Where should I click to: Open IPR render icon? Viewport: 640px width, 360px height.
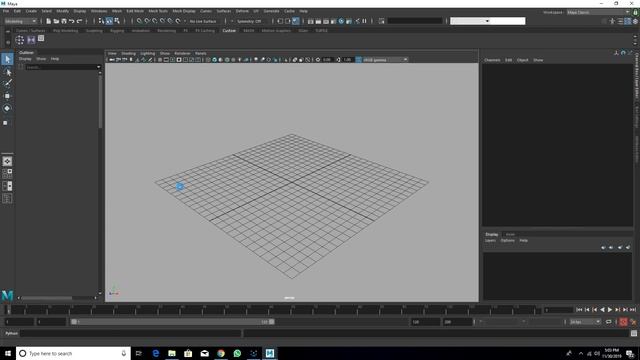(x=326, y=21)
